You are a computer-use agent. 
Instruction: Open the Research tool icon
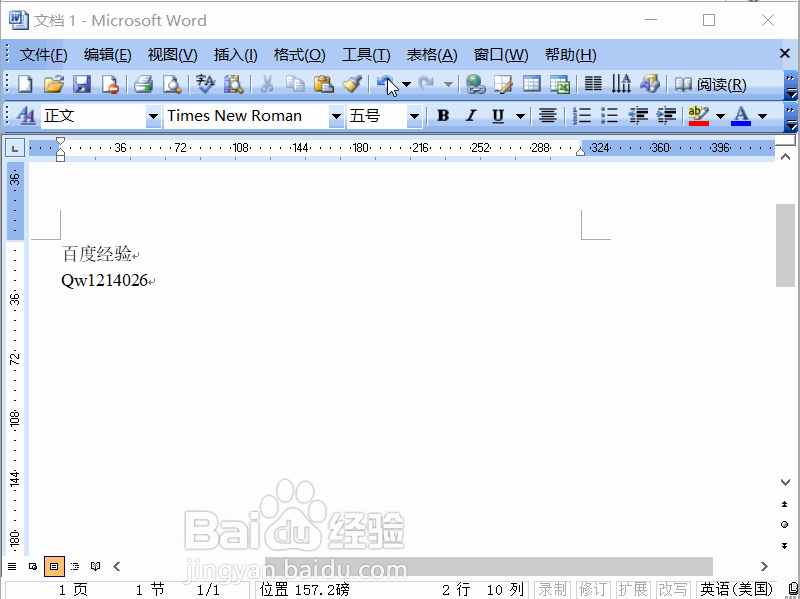coord(234,84)
